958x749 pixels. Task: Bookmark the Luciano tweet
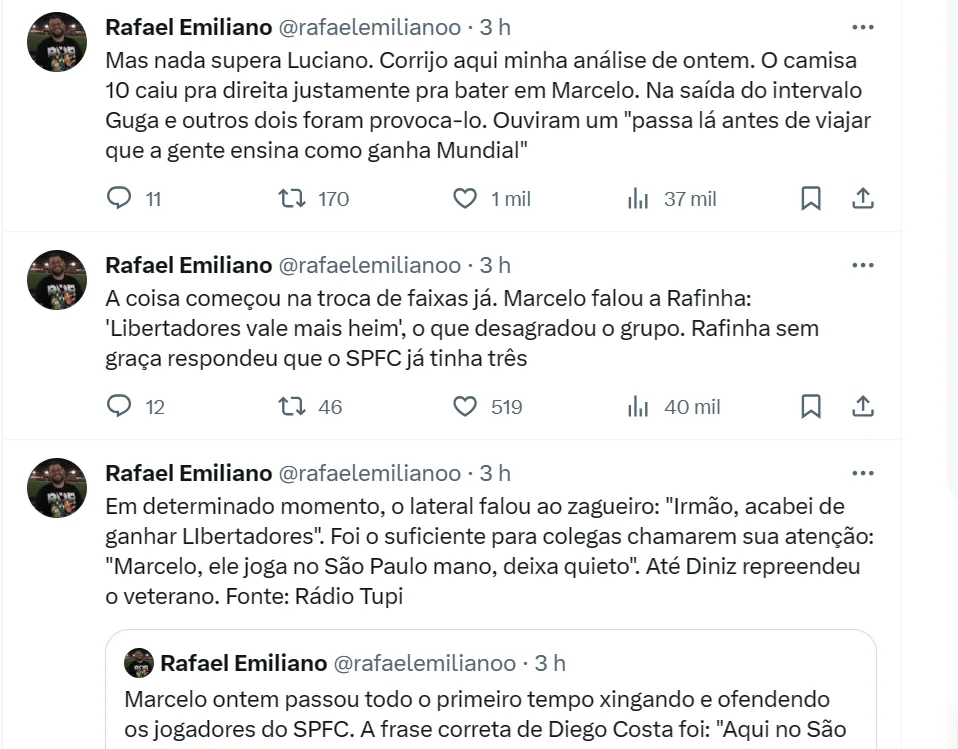click(811, 198)
